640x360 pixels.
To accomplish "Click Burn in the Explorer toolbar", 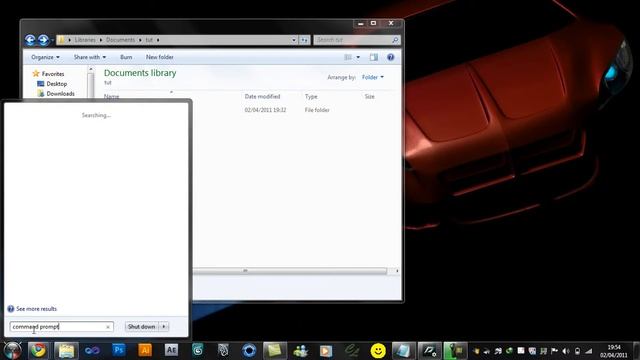I will pyautogui.click(x=126, y=57).
